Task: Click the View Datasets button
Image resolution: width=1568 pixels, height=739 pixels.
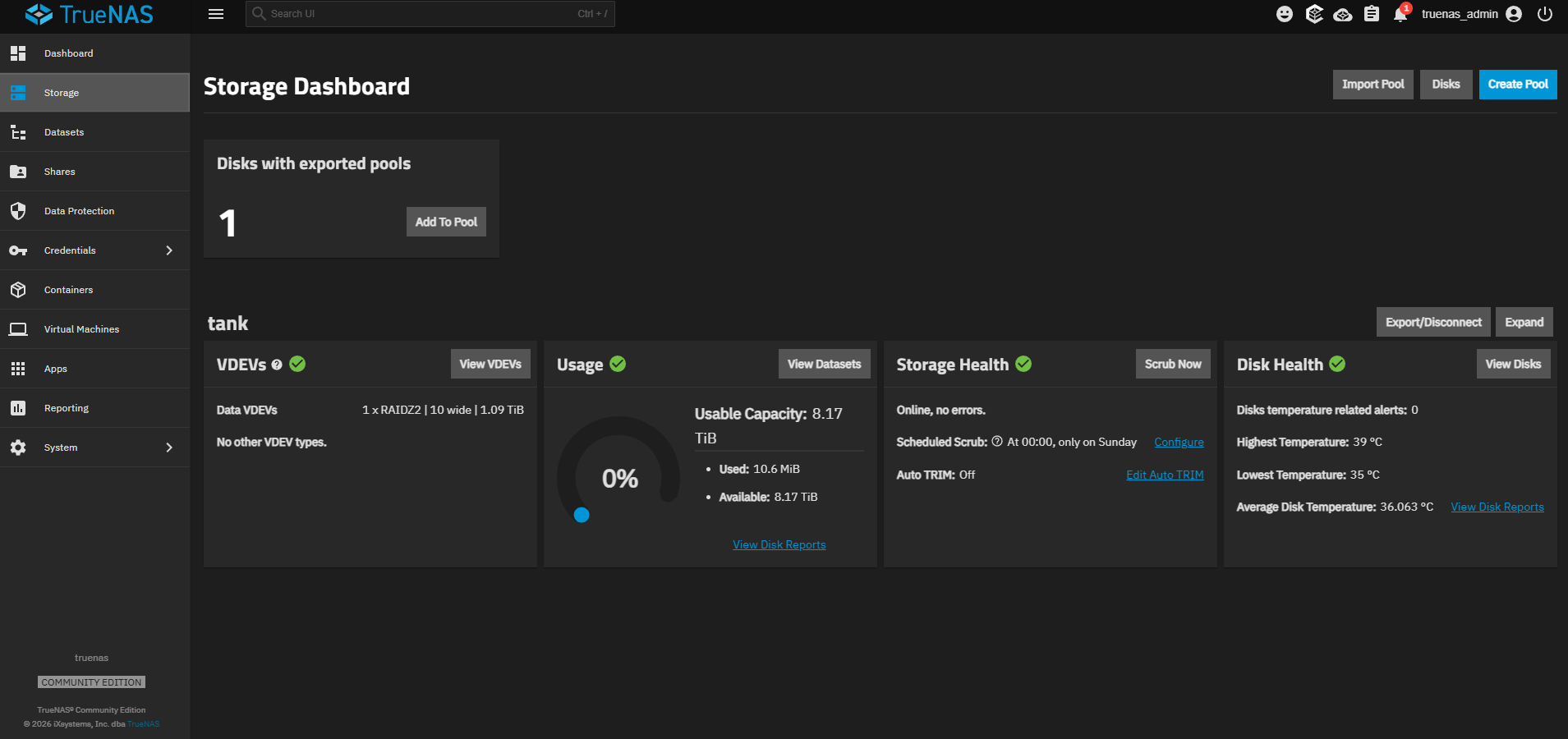Action: 824,364
